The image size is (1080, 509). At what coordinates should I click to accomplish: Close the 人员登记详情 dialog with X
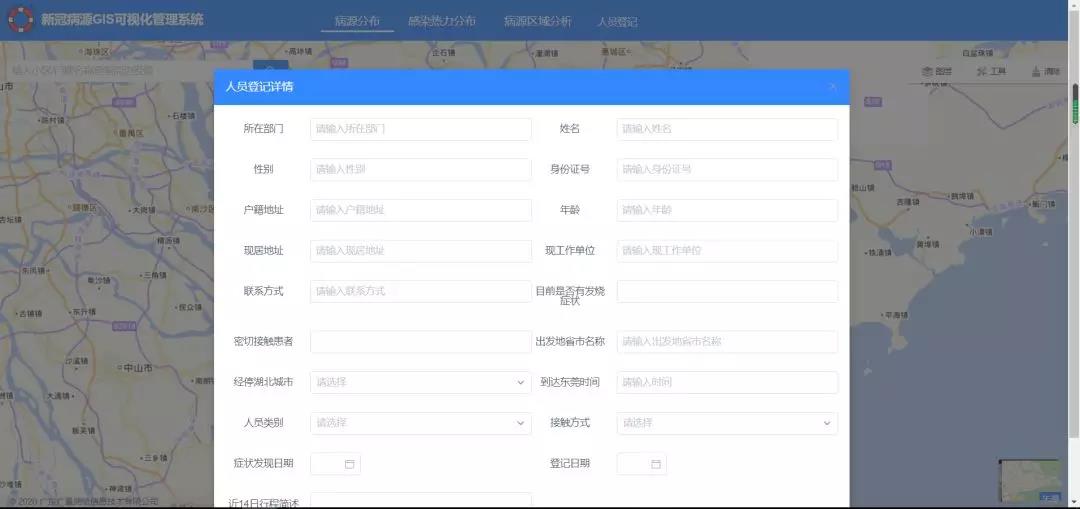pos(832,87)
